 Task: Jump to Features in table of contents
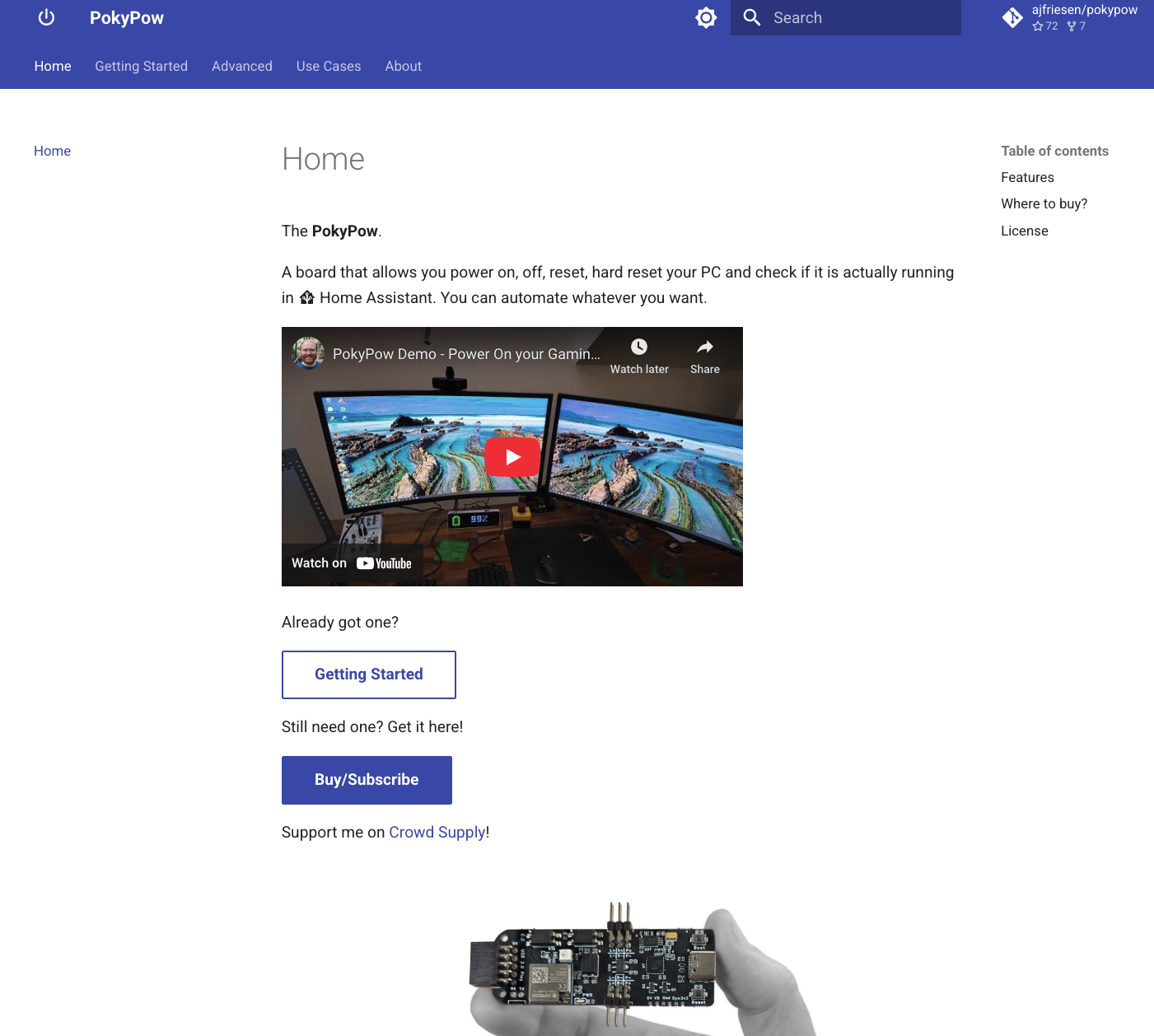(x=1027, y=177)
